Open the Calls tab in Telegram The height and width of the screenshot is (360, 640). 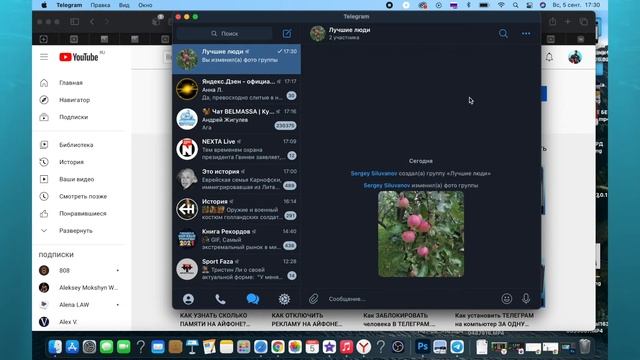click(x=220, y=299)
